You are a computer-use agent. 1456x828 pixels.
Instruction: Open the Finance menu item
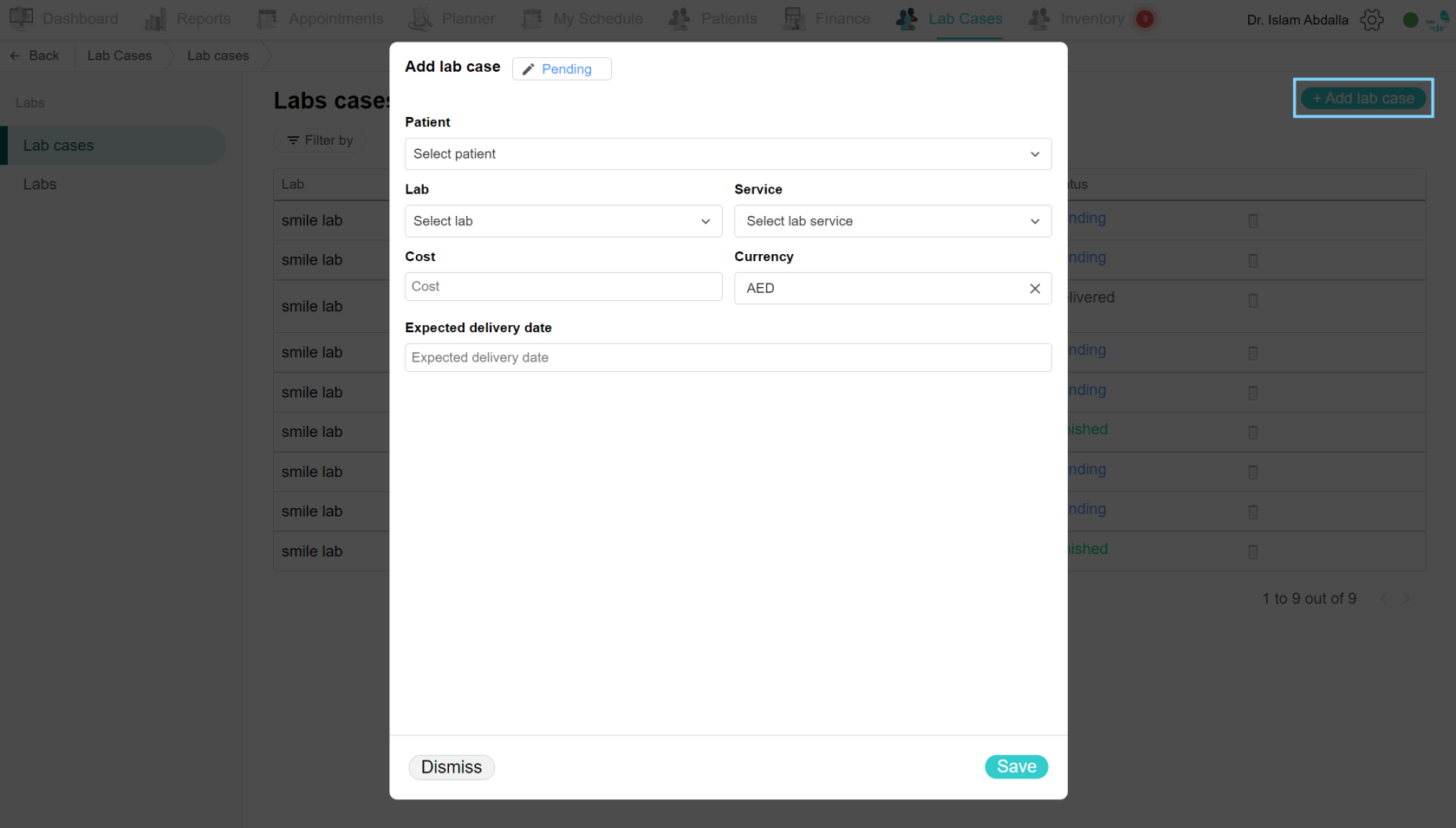[827, 19]
